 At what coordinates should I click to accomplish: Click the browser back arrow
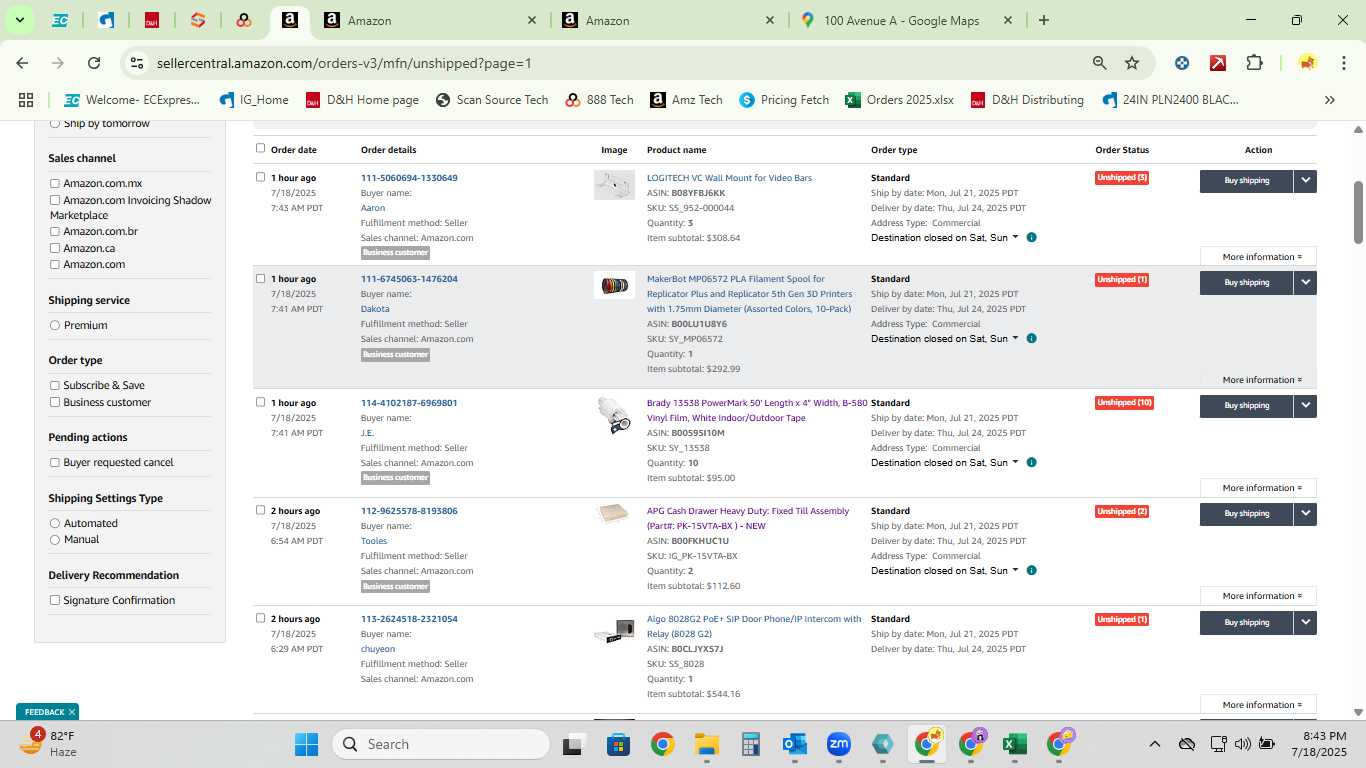tap(22, 63)
